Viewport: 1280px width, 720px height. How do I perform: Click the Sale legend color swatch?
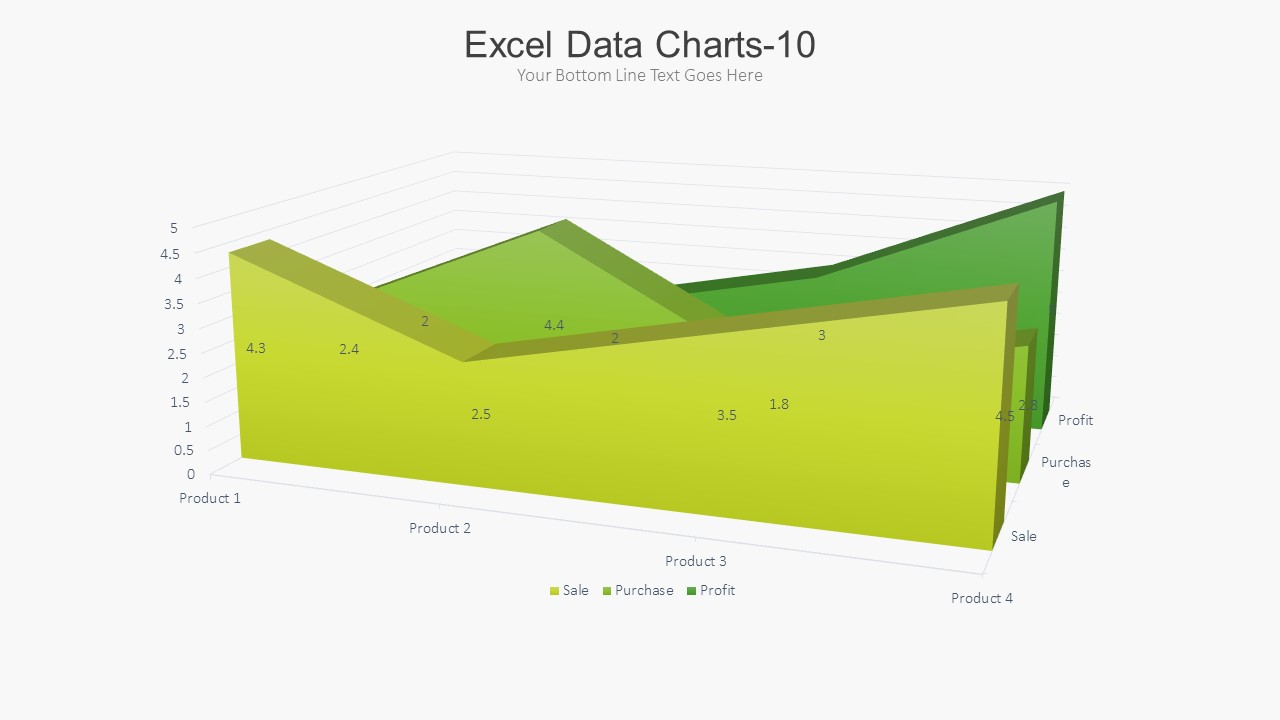pos(555,591)
